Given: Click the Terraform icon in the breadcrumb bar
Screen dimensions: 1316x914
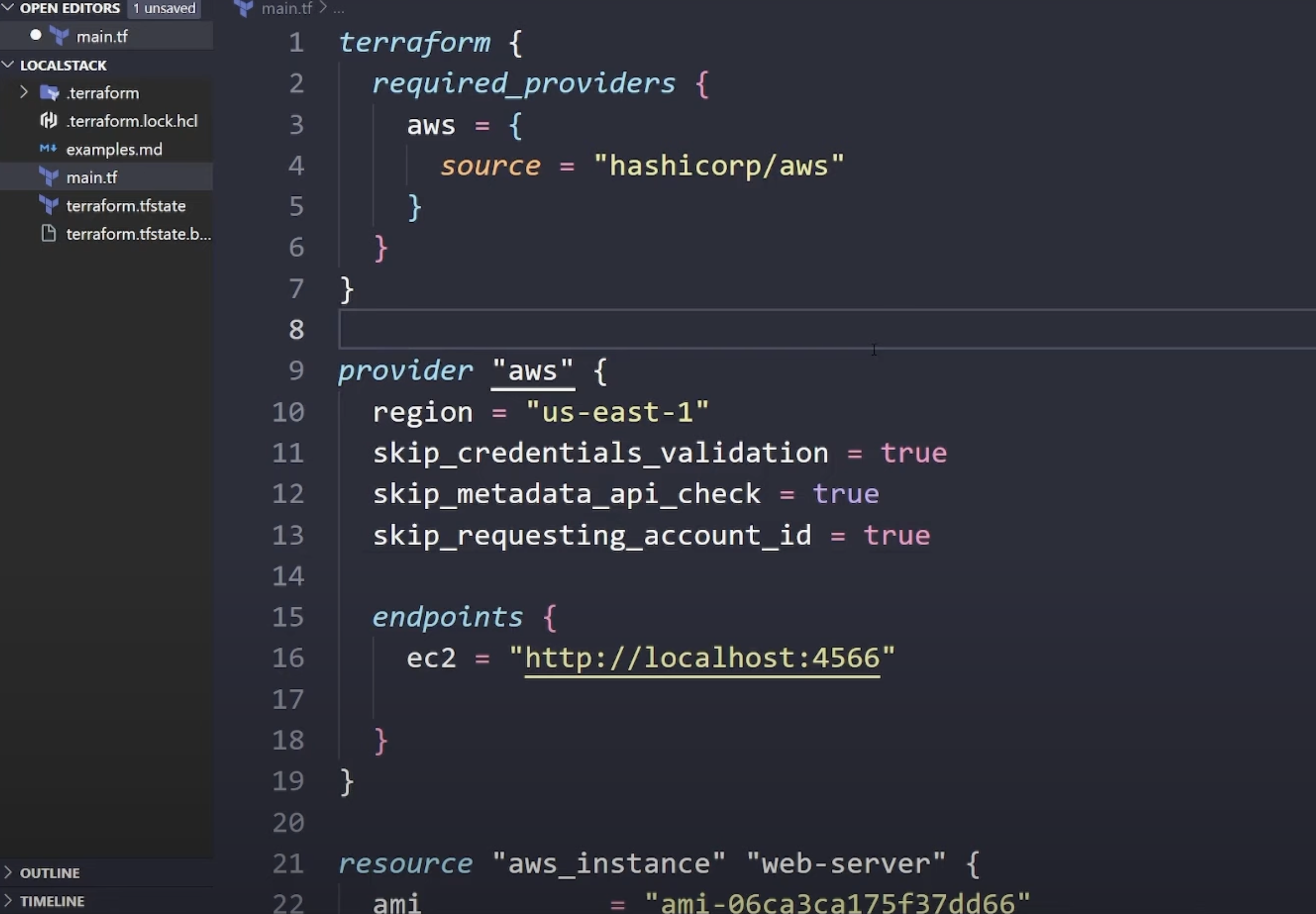Looking at the screenshot, I should tap(244, 8).
